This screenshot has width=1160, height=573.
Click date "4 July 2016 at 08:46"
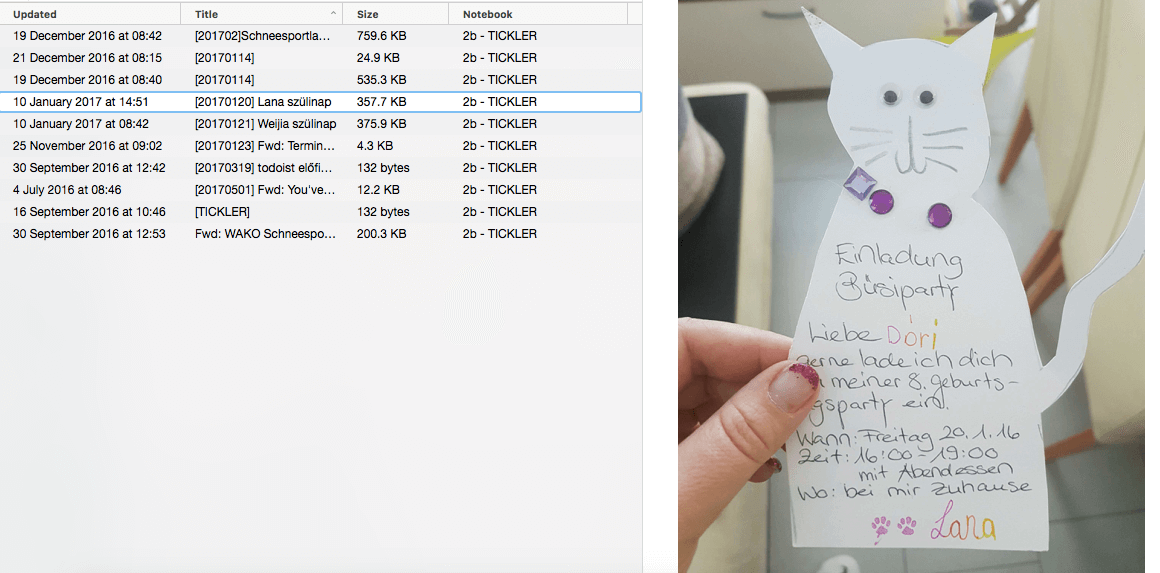click(67, 190)
